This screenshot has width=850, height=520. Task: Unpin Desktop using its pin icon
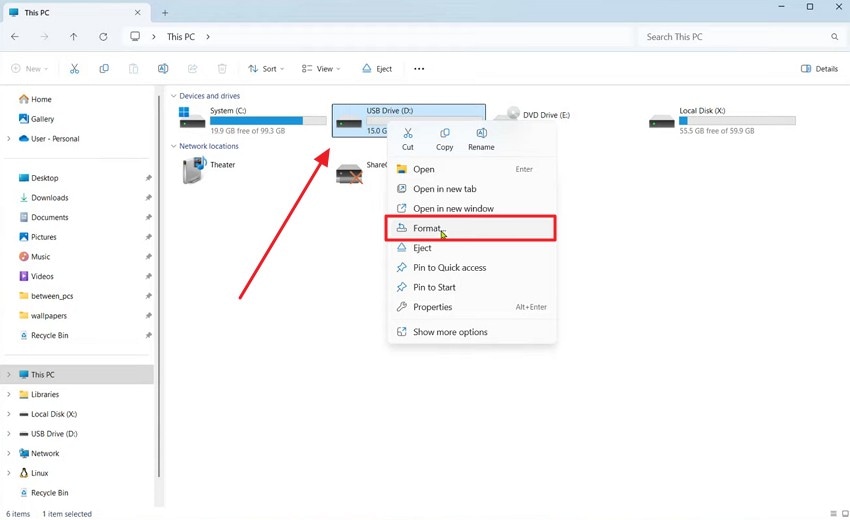point(149,178)
